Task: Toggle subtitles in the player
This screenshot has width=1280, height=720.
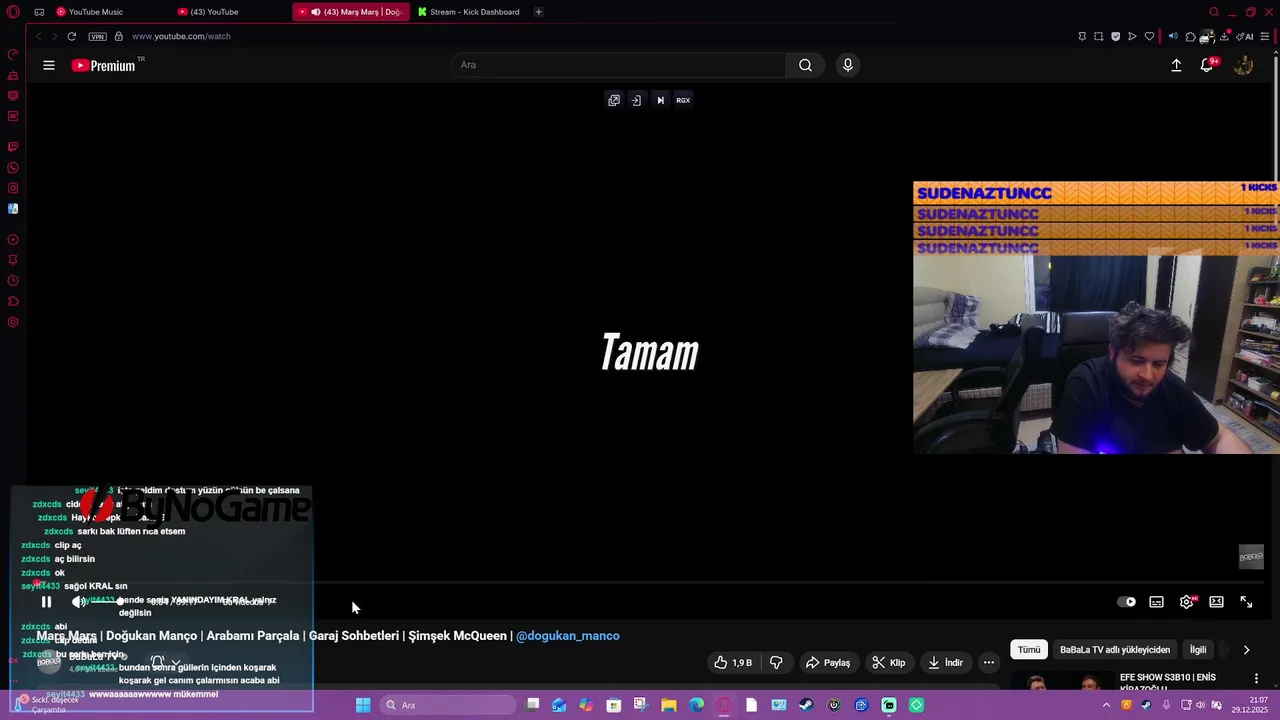Action: click(1156, 602)
